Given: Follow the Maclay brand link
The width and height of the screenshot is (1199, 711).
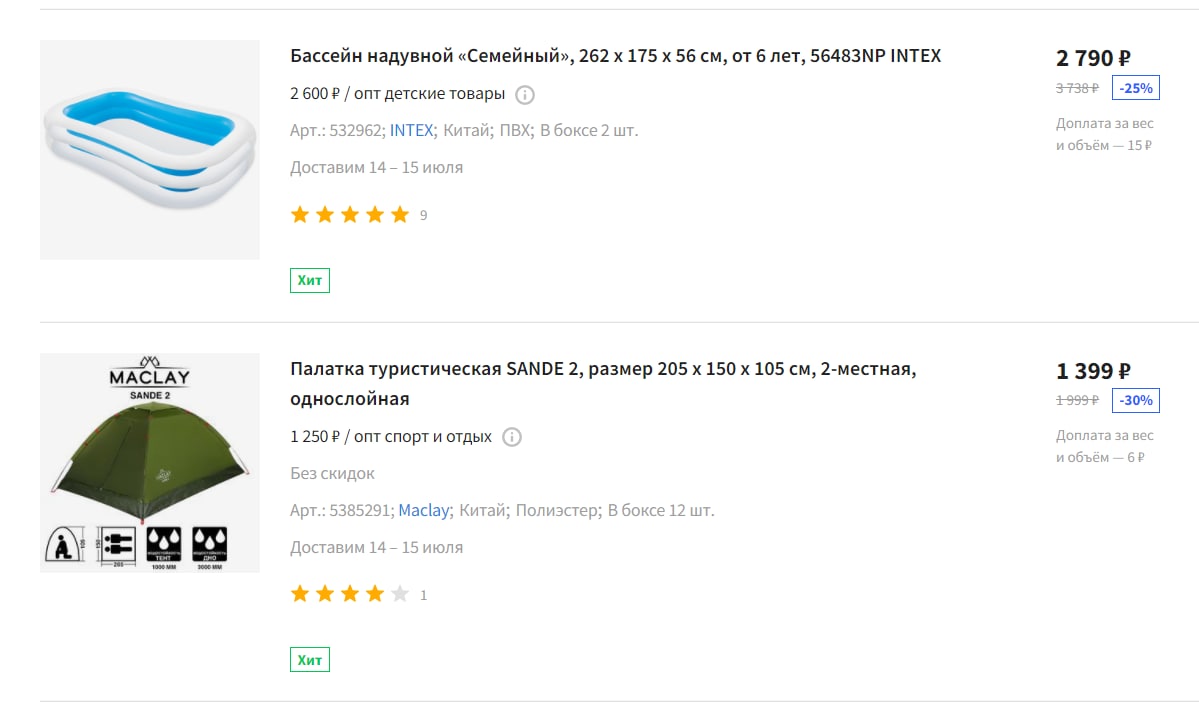Looking at the screenshot, I should (x=424, y=511).
